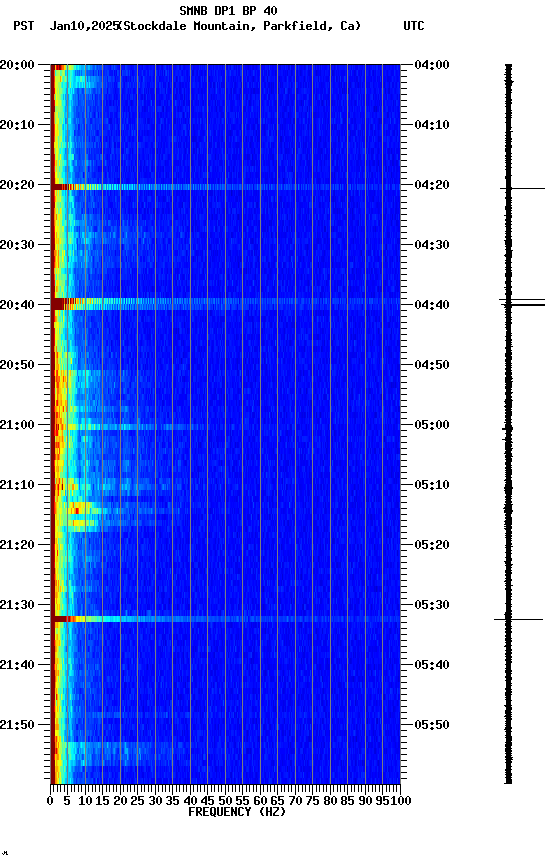Click the title text 'SMNB DP1 BP 40'
552x864 pixels.
(228, 10)
